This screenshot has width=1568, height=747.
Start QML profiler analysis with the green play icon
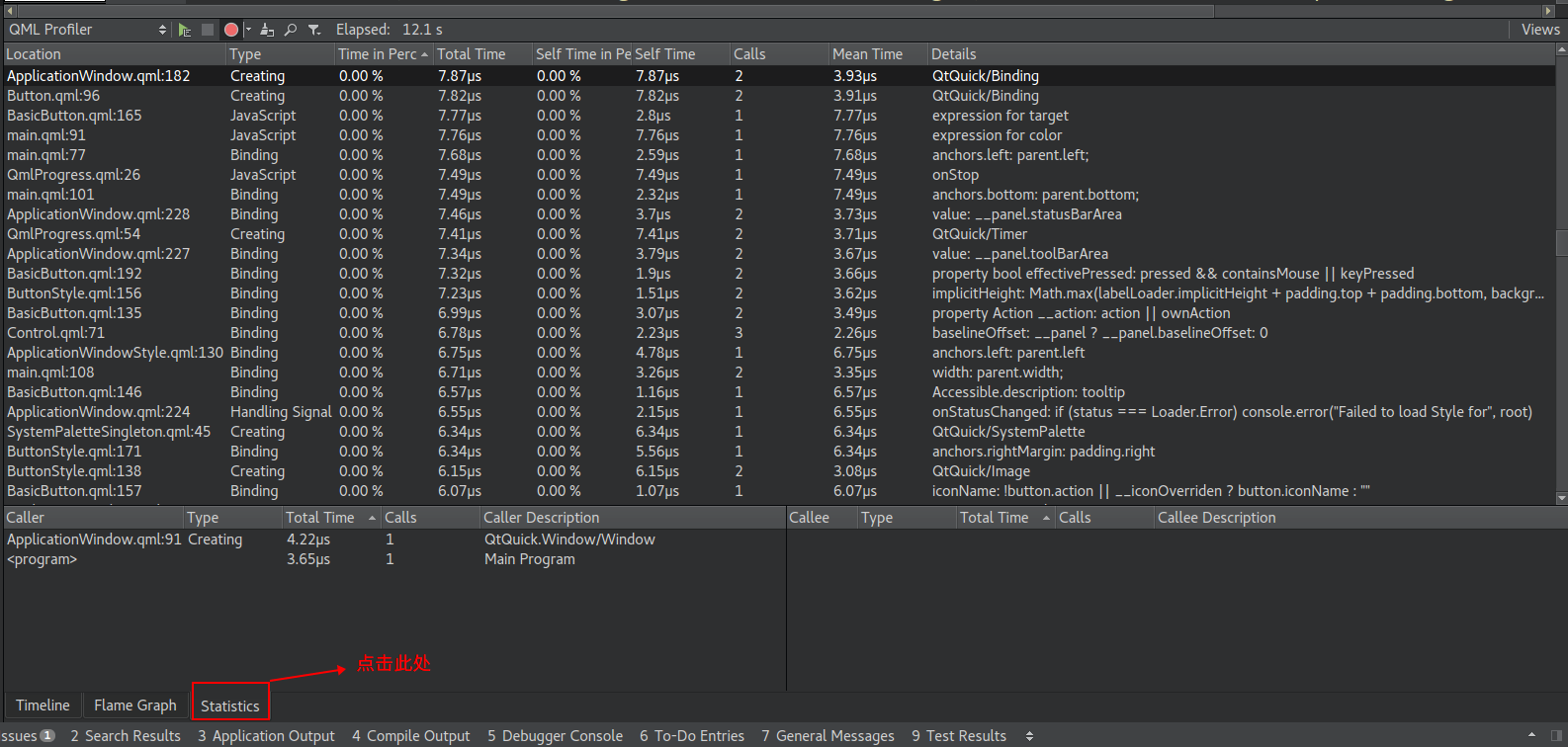coord(185,30)
